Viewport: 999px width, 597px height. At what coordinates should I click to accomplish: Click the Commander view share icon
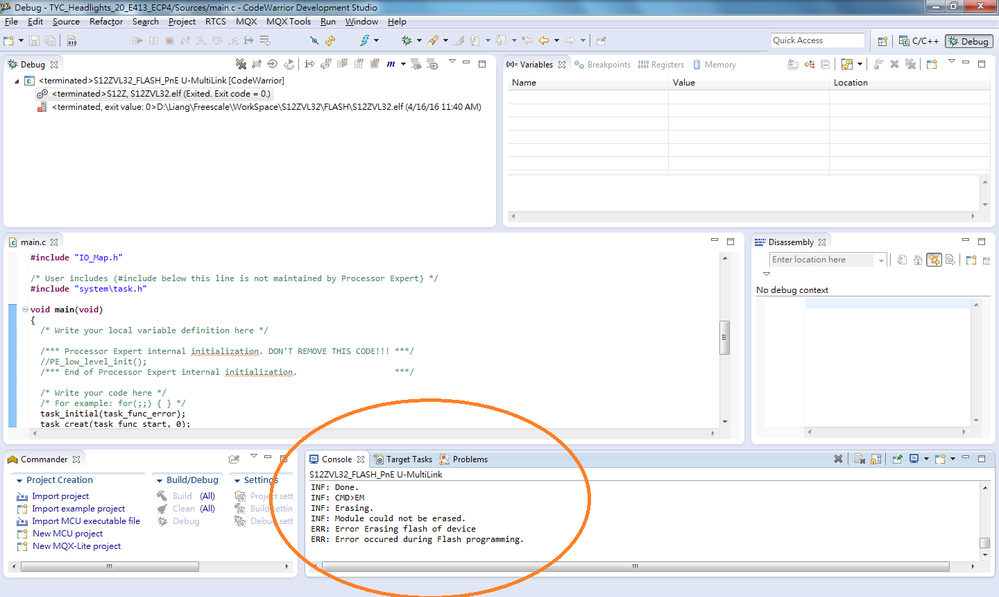[x=234, y=459]
